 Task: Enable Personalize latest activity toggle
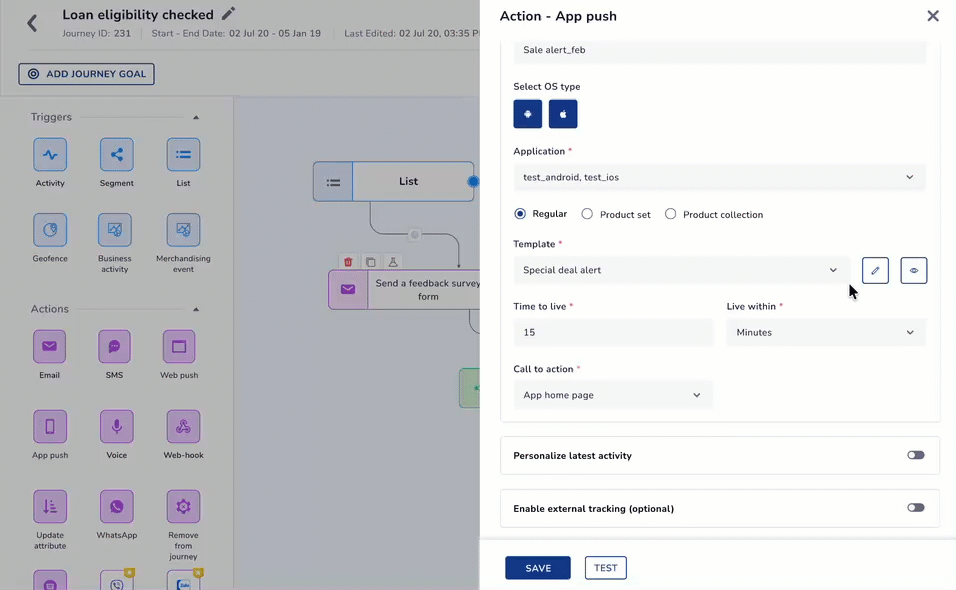tap(915, 455)
